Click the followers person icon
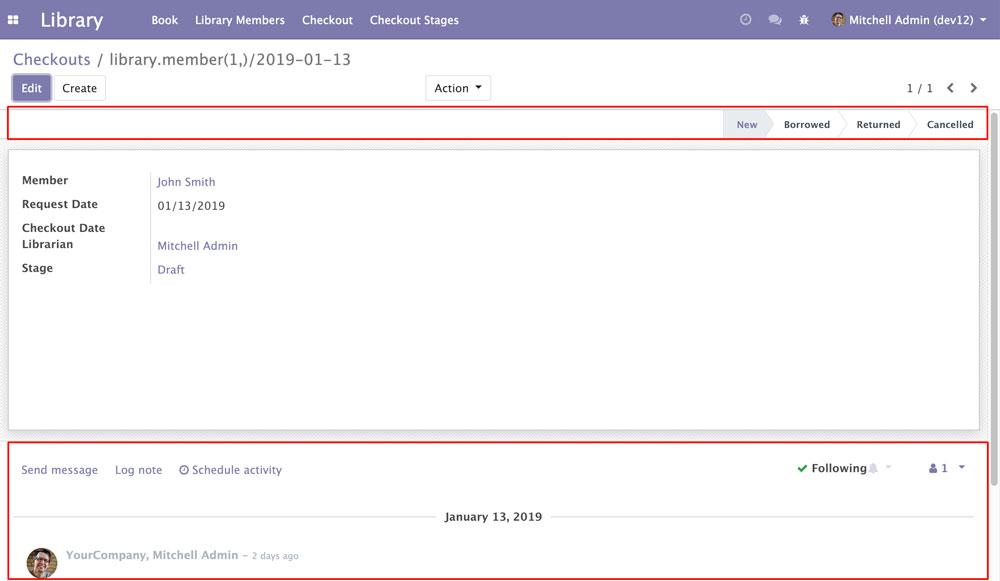Image resolution: width=1000 pixels, height=581 pixels. 933,468
